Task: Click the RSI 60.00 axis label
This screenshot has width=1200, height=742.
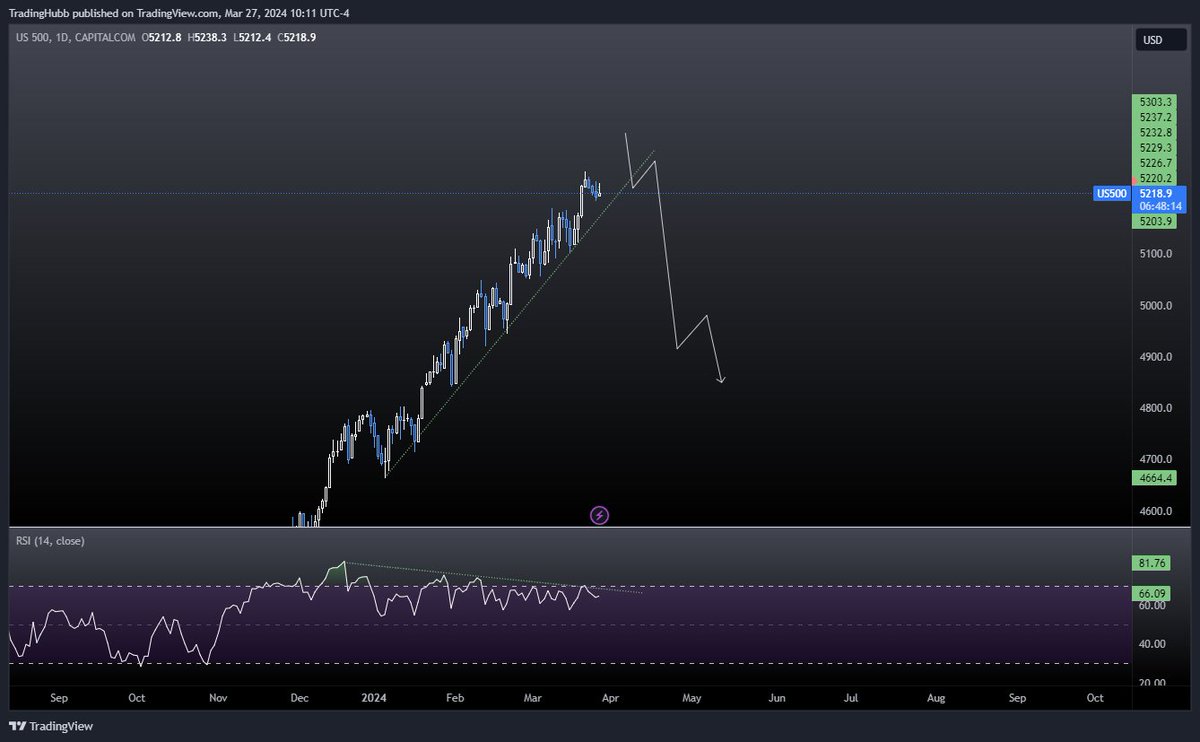Action: tap(1153, 606)
